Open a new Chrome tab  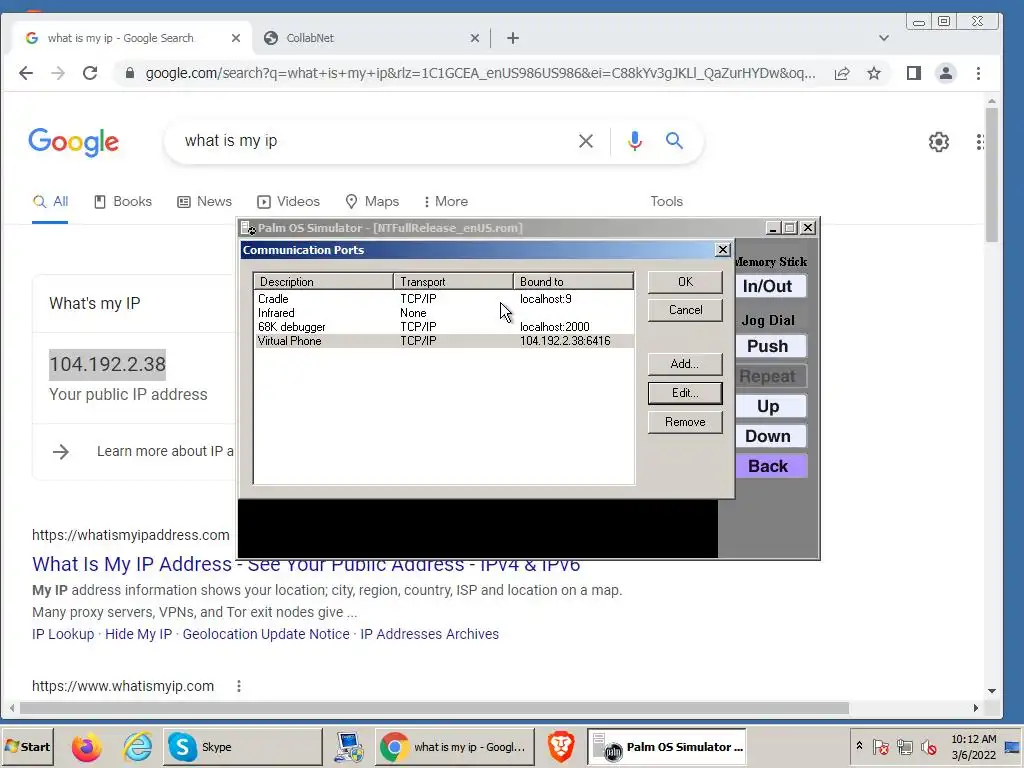(x=513, y=39)
